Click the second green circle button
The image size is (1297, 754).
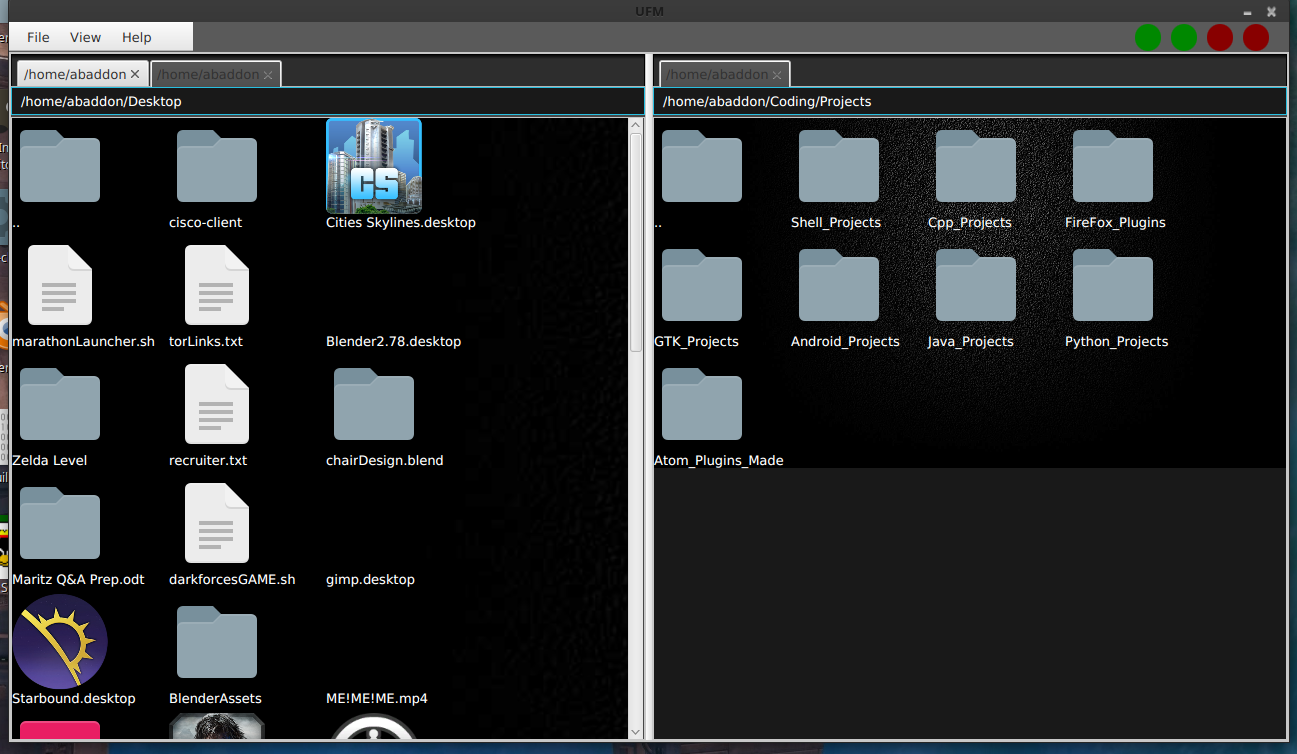click(x=1184, y=38)
